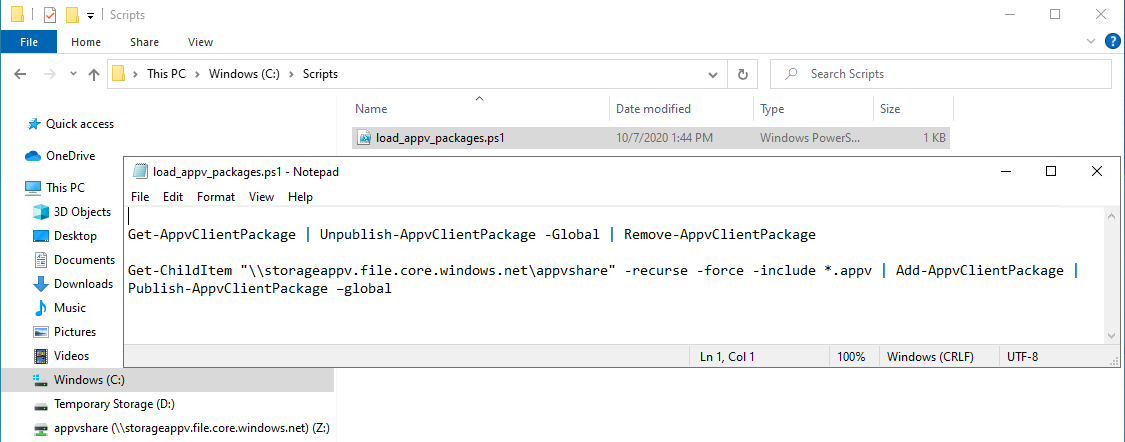The image size is (1125, 442).
Task: Sort by Date modified column header
Action: click(x=653, y=109)
